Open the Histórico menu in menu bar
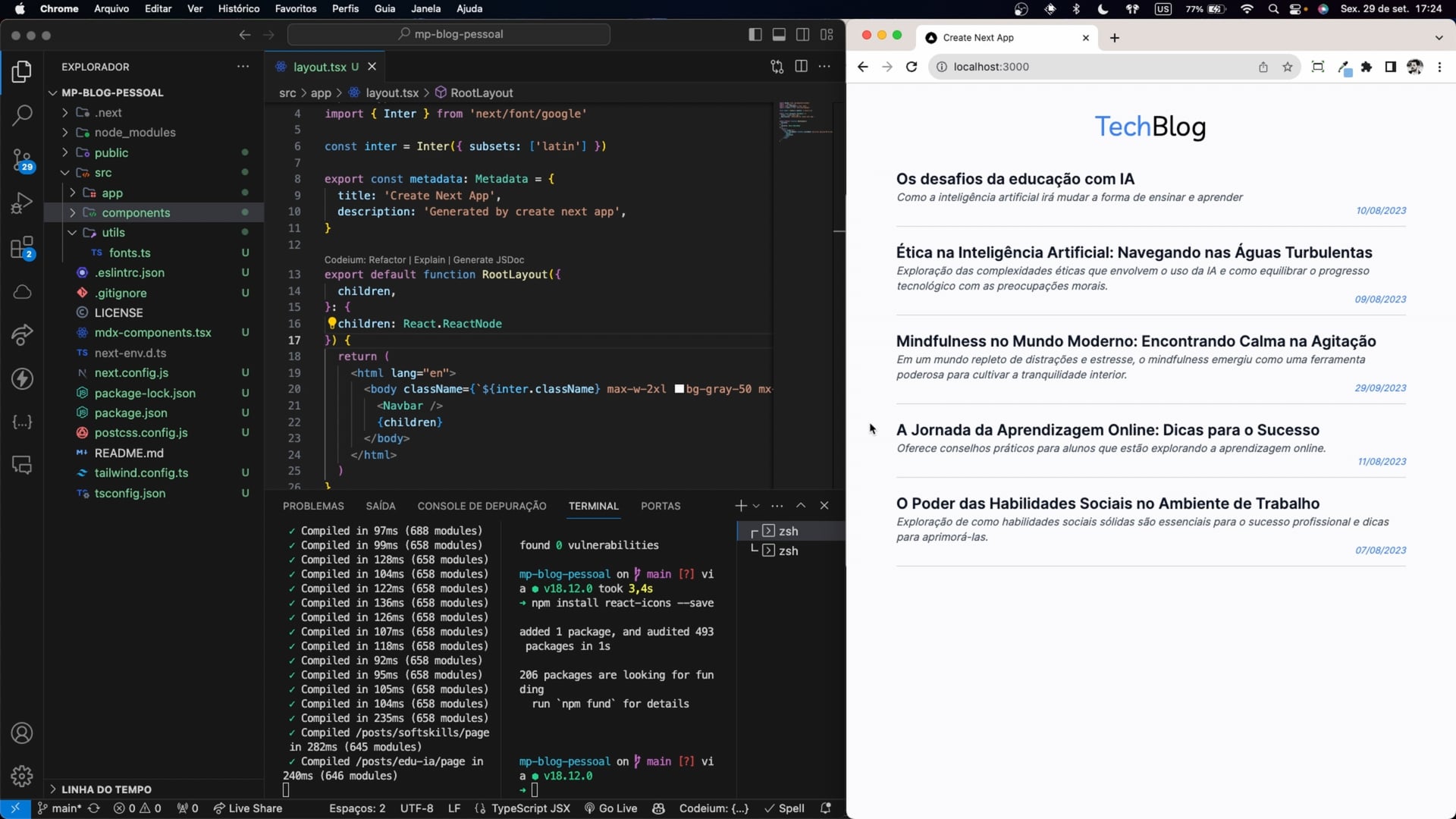1456x819 pixels. click(x=238, y=8)
